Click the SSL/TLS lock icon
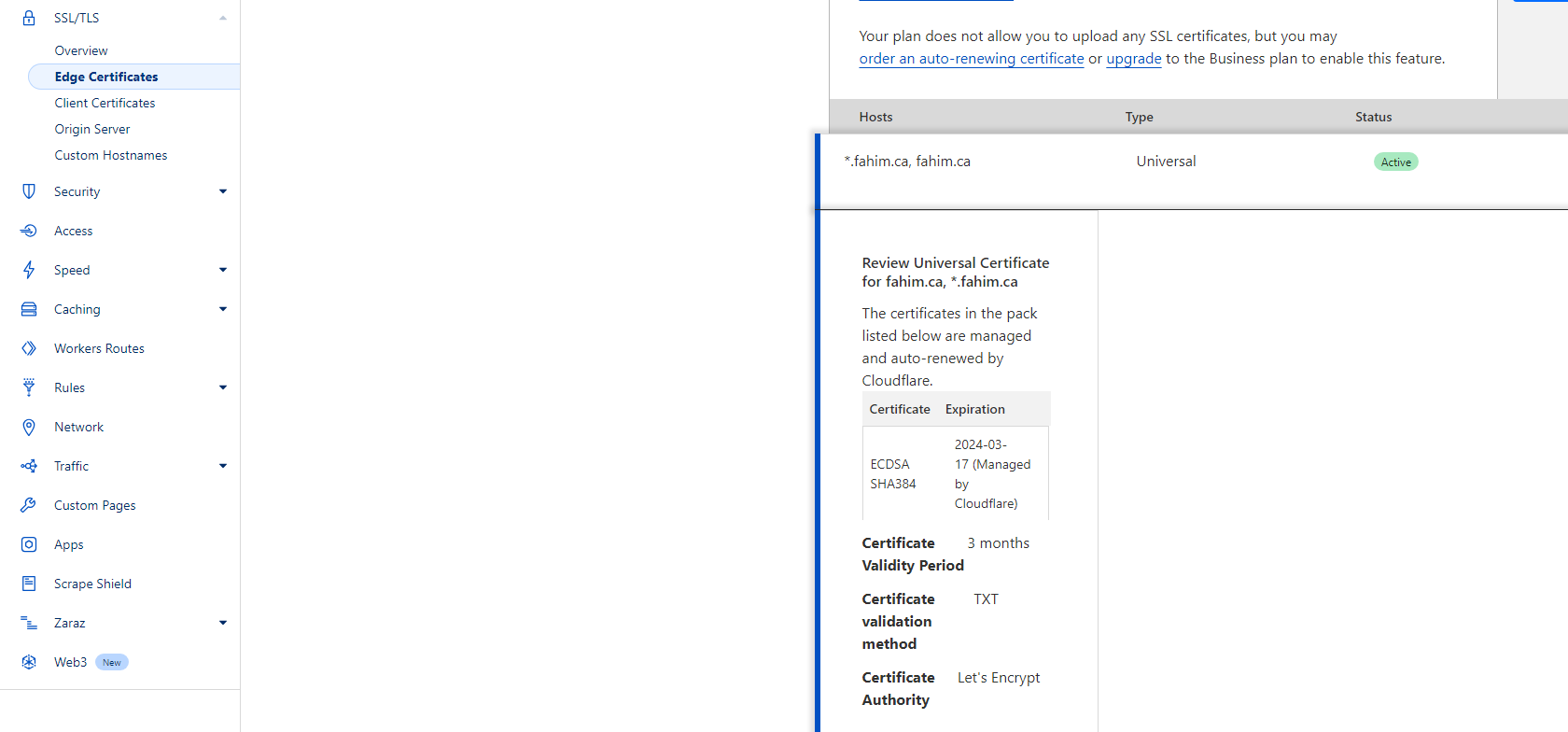 [x=29, y=18]
